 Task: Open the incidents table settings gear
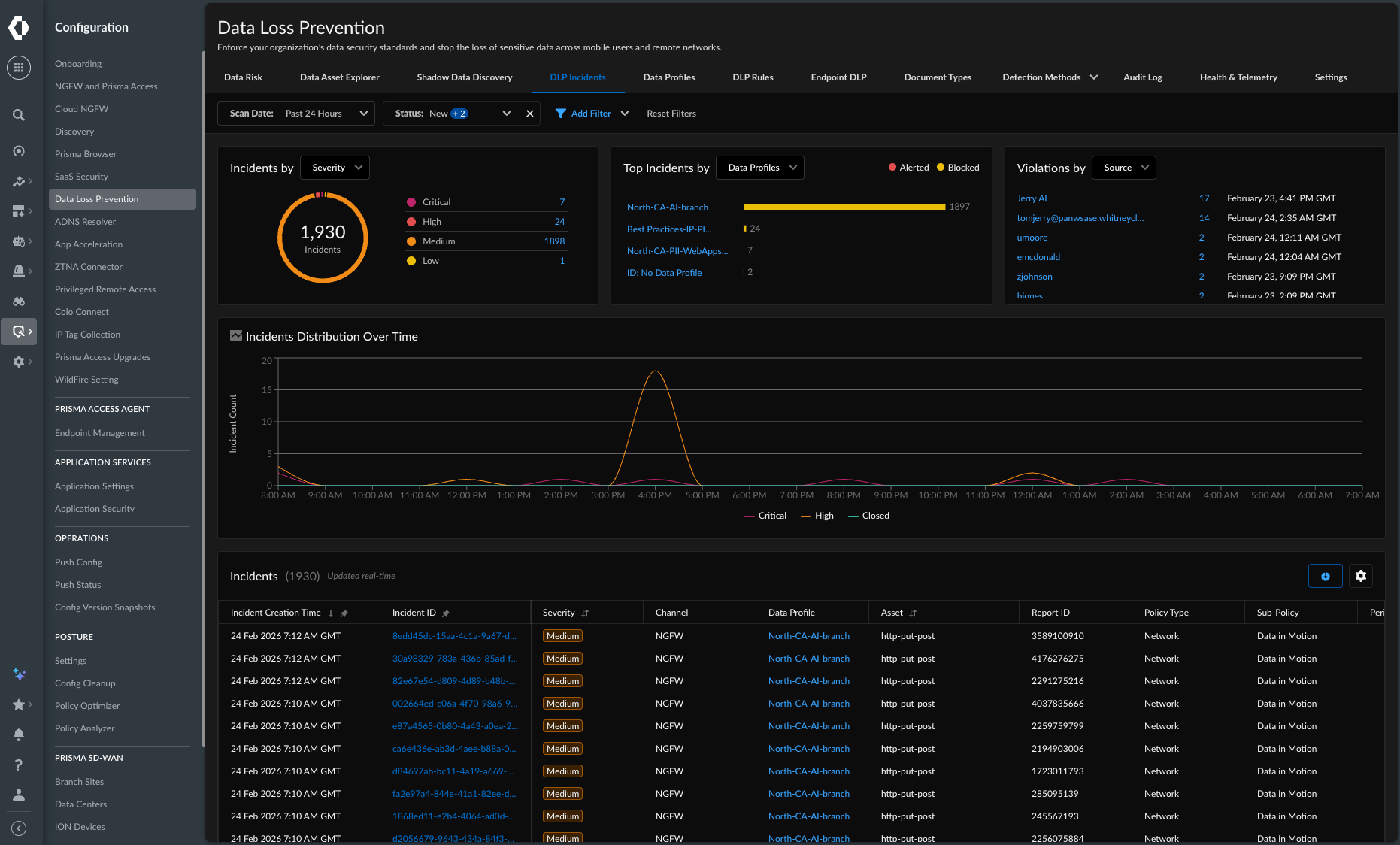[1361, 576]
